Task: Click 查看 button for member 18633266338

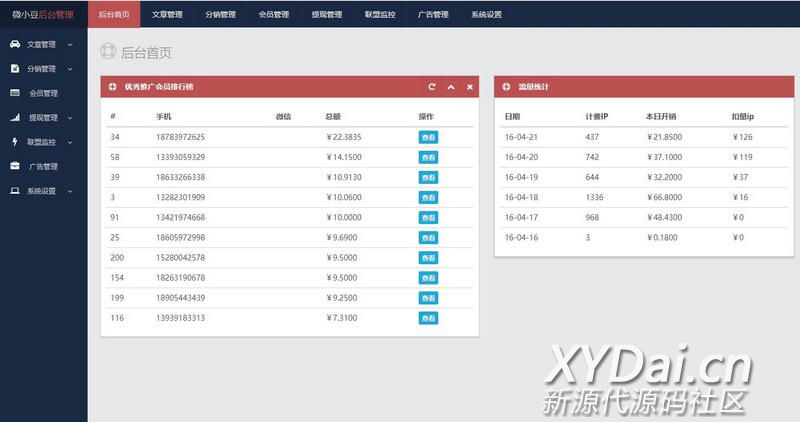Action: pos(428,178)
